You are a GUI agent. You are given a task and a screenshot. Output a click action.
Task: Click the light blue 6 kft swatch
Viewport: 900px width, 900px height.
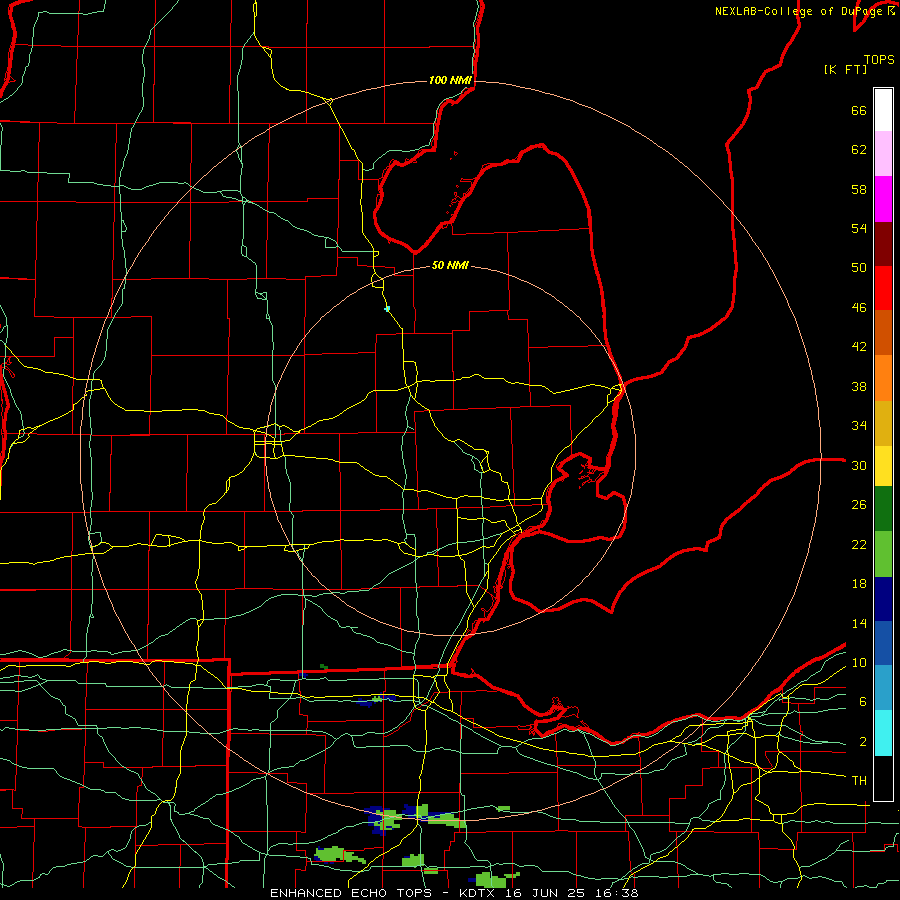coord(883,687)
